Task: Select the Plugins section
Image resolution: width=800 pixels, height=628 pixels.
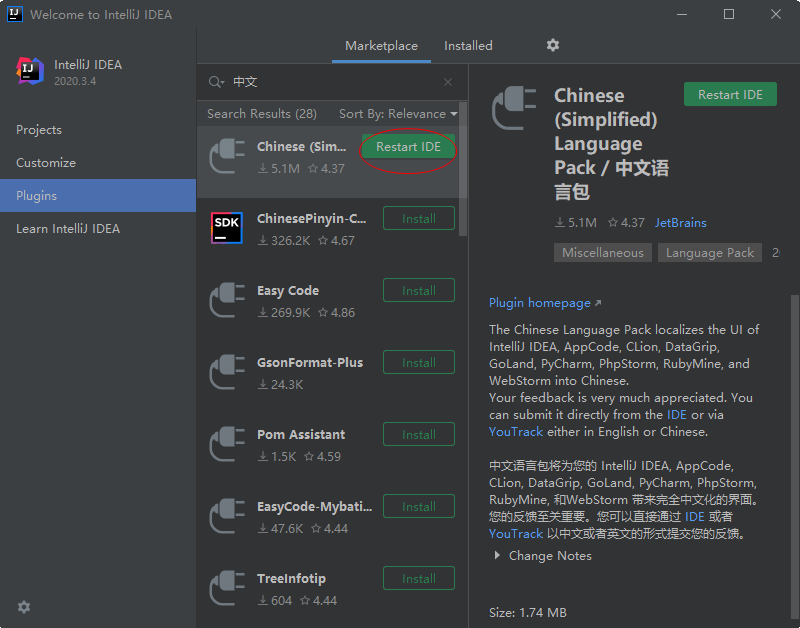Action: pos(98,195)
